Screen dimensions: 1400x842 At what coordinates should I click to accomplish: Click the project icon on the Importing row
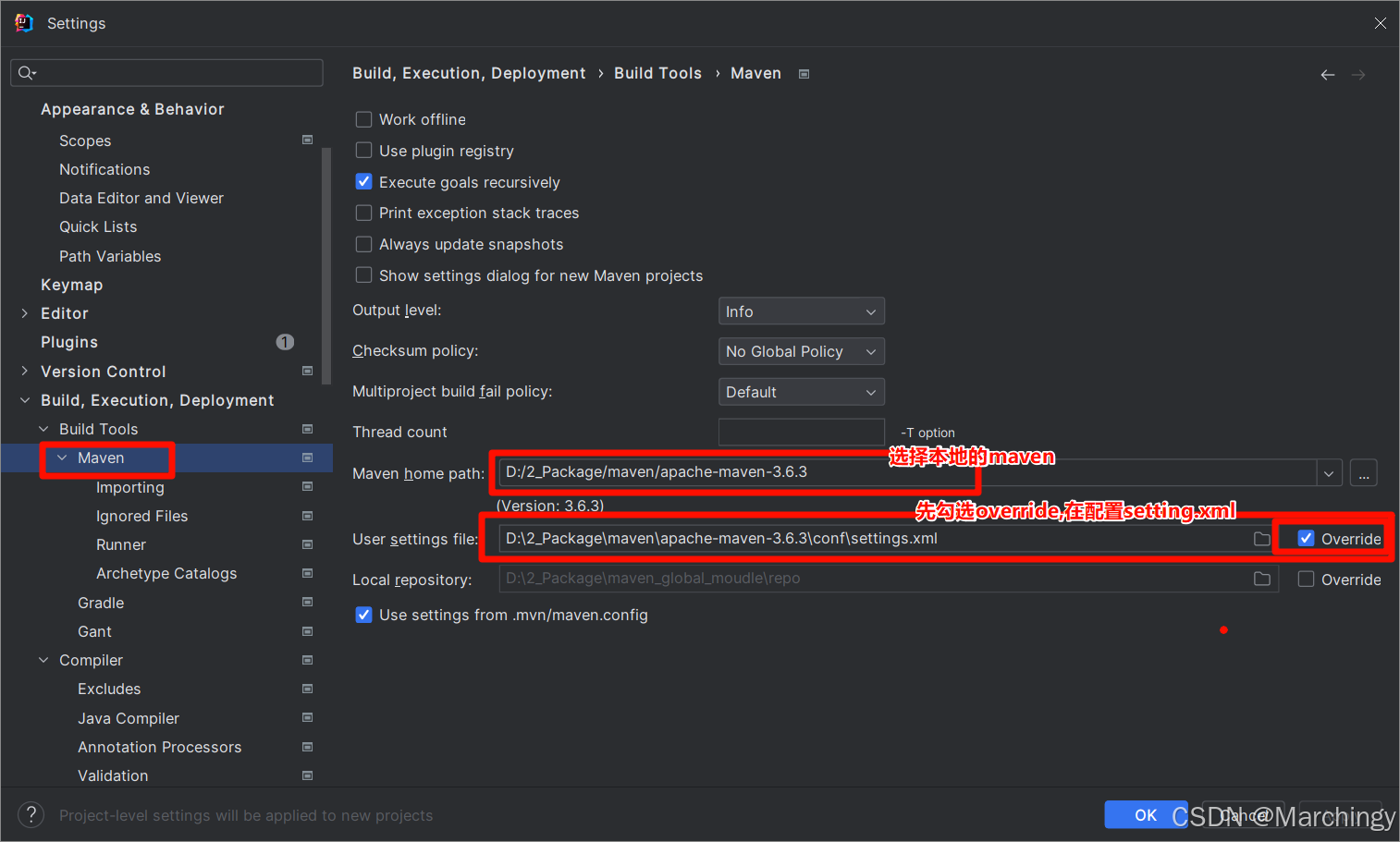coord(308,487)
